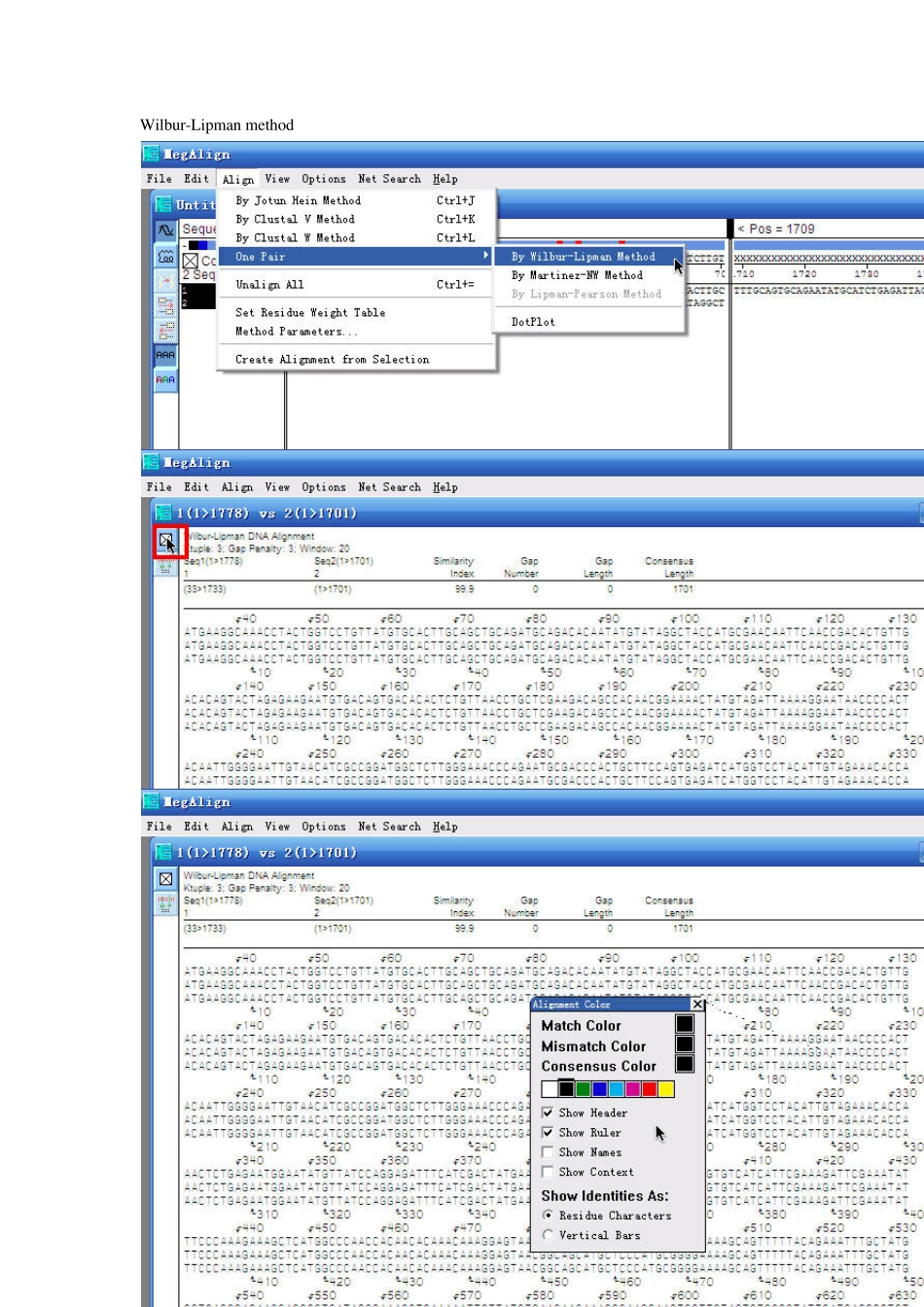Choose By Jotun Hein Method

point(356,200)
